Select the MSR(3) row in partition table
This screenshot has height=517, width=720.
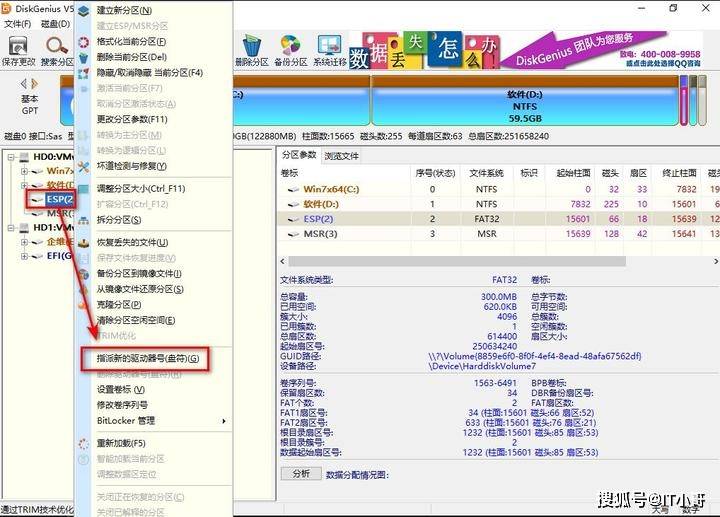coord(498,234)
